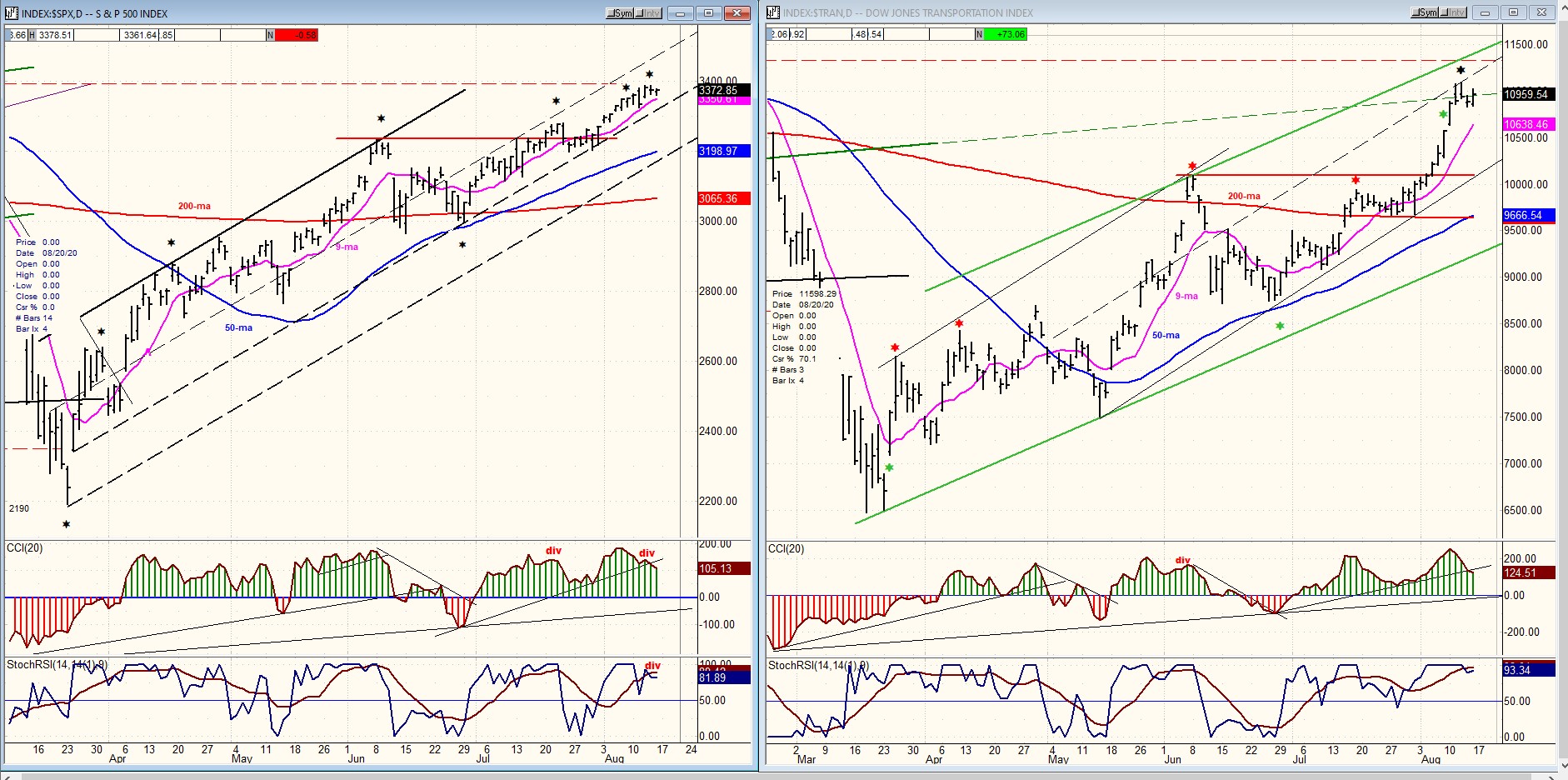The image size is (1568, 780).
Task: Click the green +73.06 net change box
Action: click(1006, 34)
